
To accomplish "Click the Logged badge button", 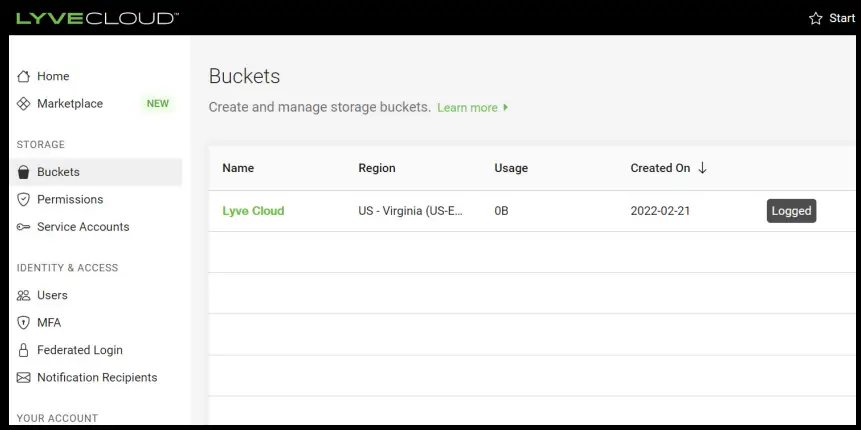I will coord(791,211).
